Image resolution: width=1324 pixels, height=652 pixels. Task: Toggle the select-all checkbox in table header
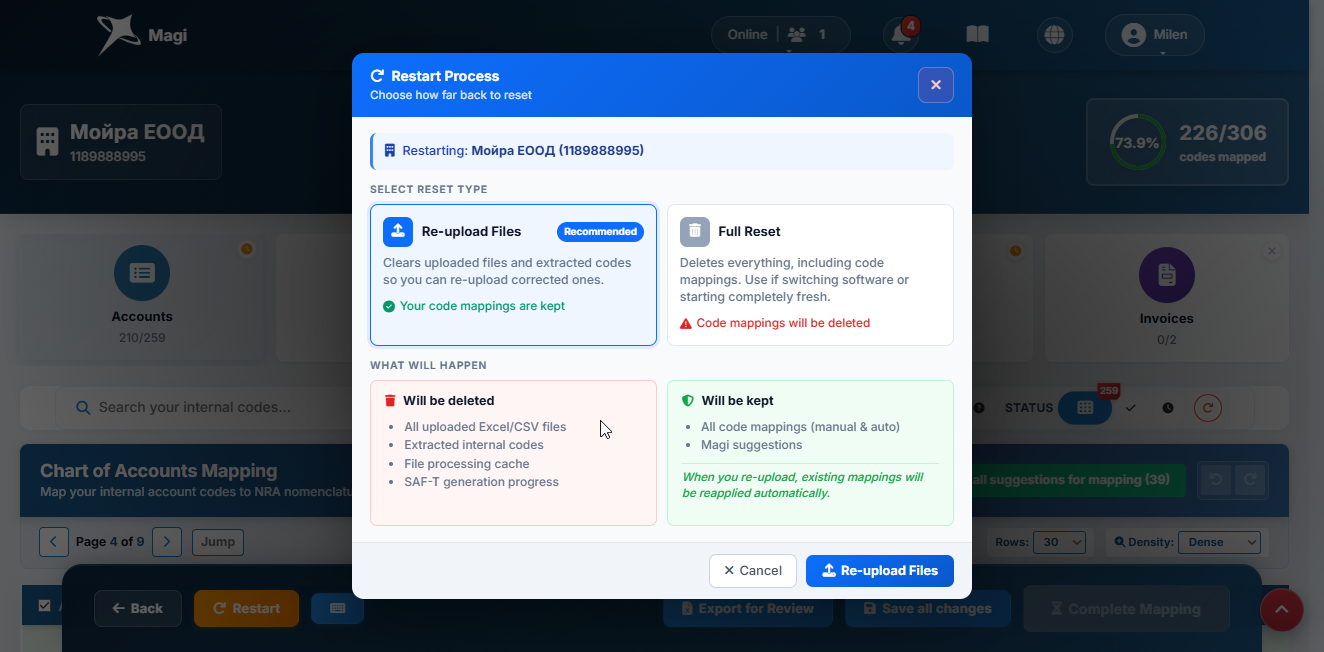pos(44,605)
